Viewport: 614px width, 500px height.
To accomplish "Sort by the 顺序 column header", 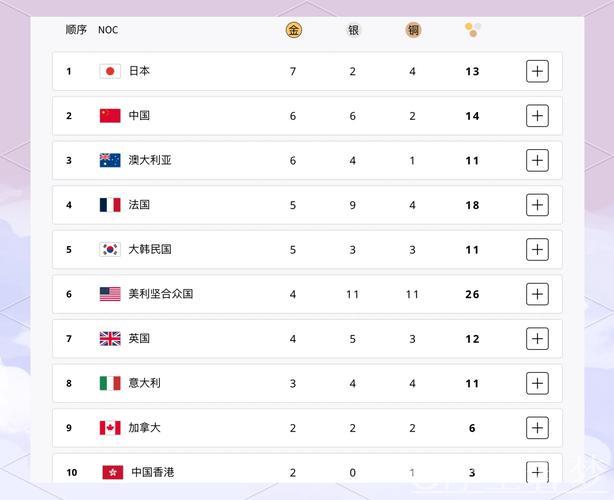I will tap(76, 30).
